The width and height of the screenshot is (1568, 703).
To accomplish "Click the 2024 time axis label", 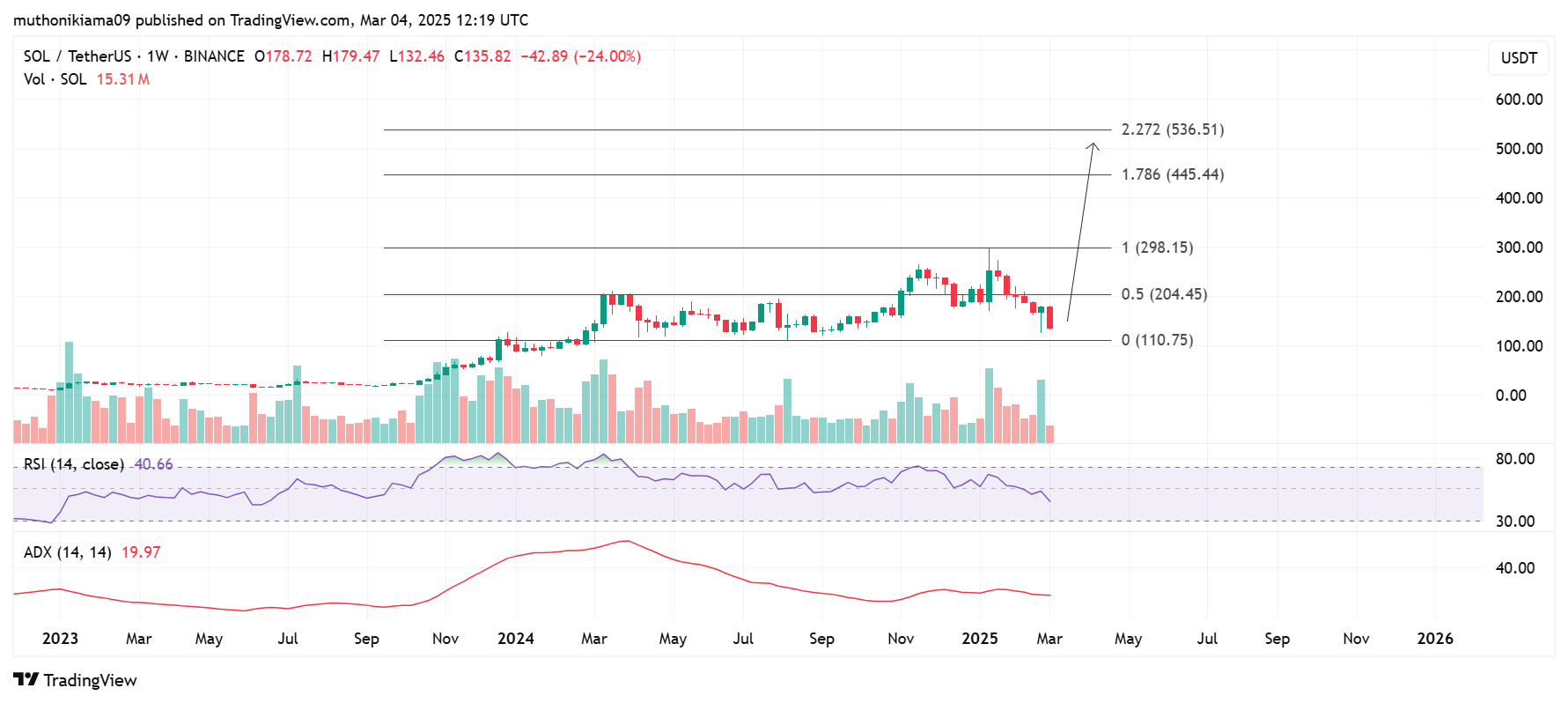I will coord(516,639).
